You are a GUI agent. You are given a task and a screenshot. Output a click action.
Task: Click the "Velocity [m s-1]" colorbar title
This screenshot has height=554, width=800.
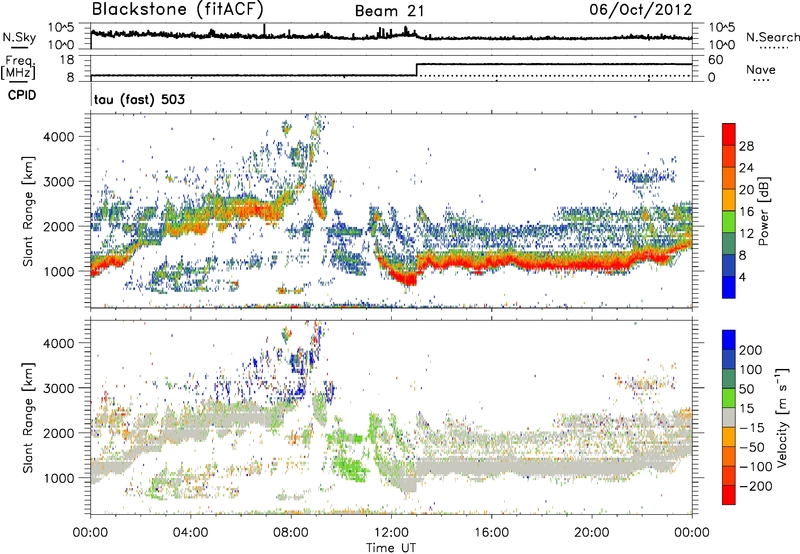point(782,417)
